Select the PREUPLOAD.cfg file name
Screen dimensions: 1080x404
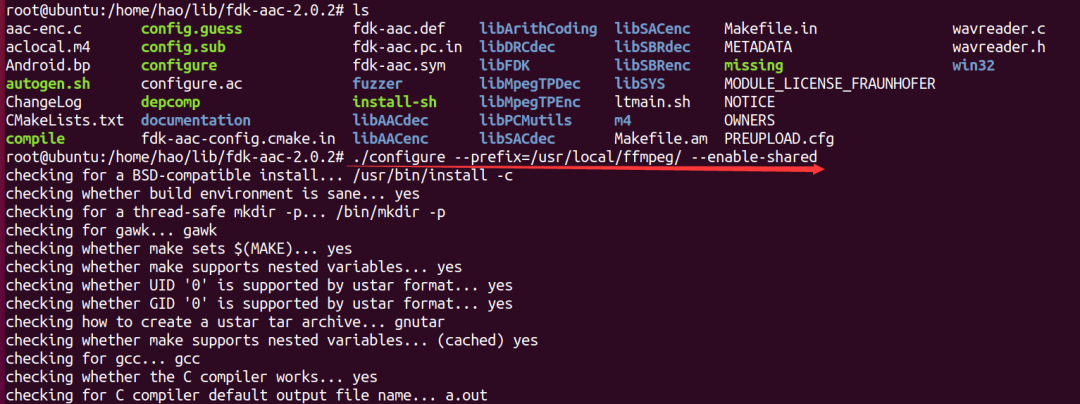778,138
